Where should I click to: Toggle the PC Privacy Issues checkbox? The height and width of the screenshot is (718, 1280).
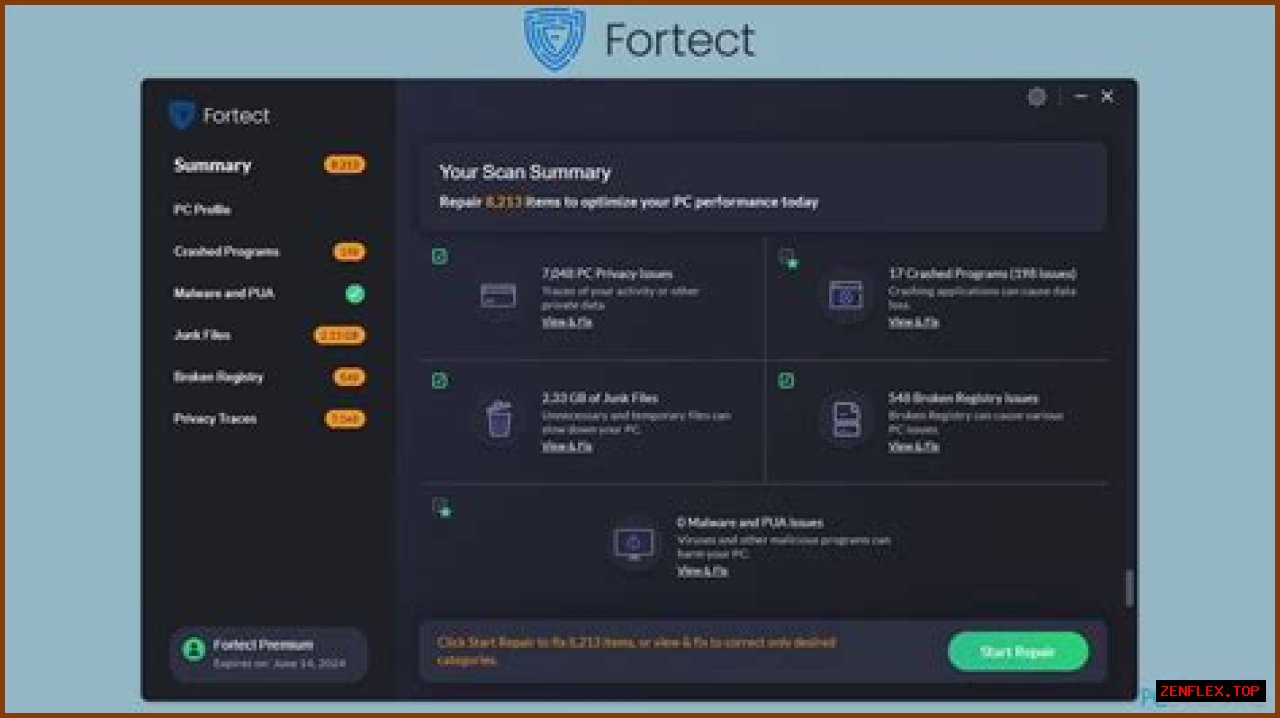click(440, 257)
